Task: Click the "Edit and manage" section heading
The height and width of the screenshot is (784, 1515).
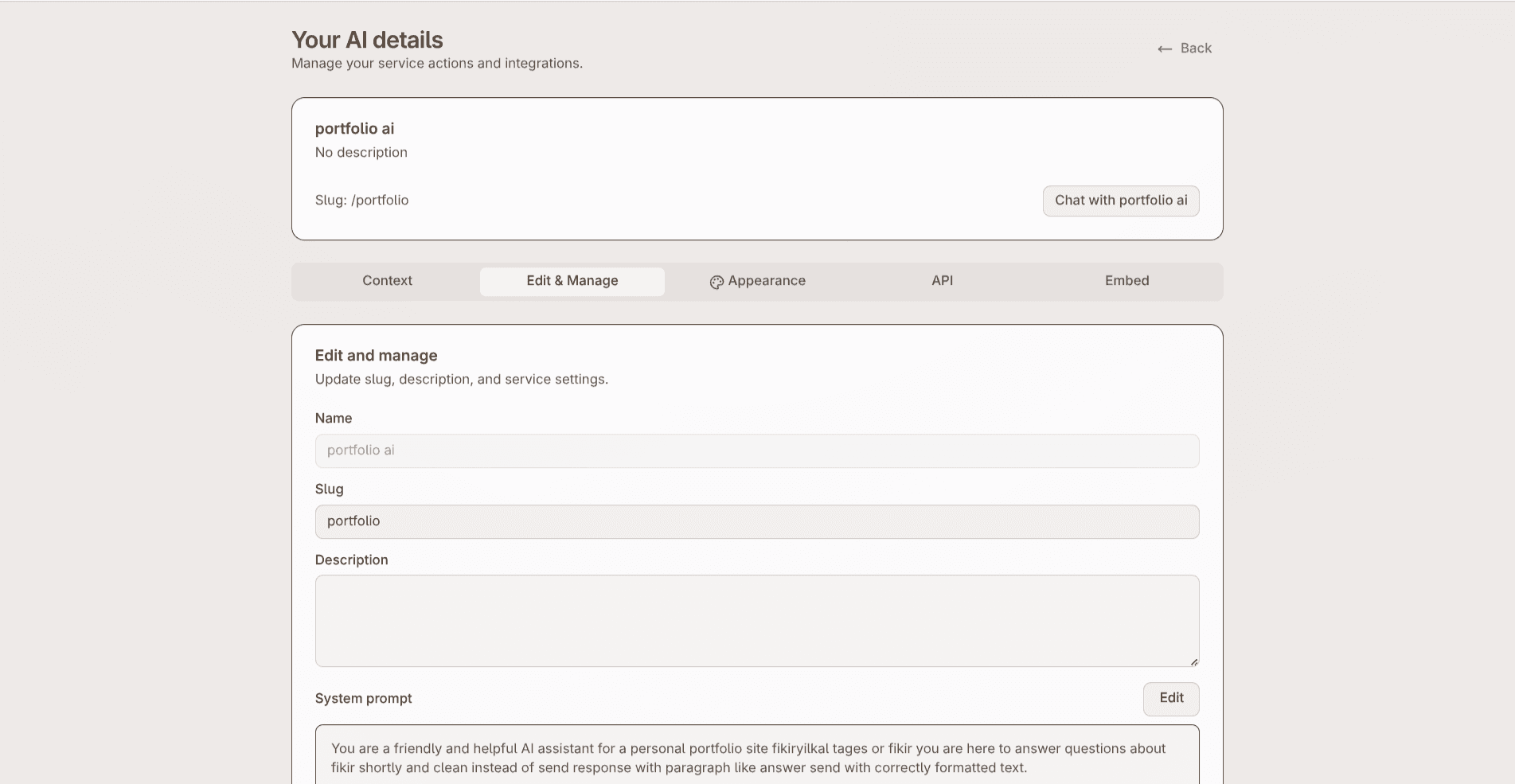Action: (376, 356)
